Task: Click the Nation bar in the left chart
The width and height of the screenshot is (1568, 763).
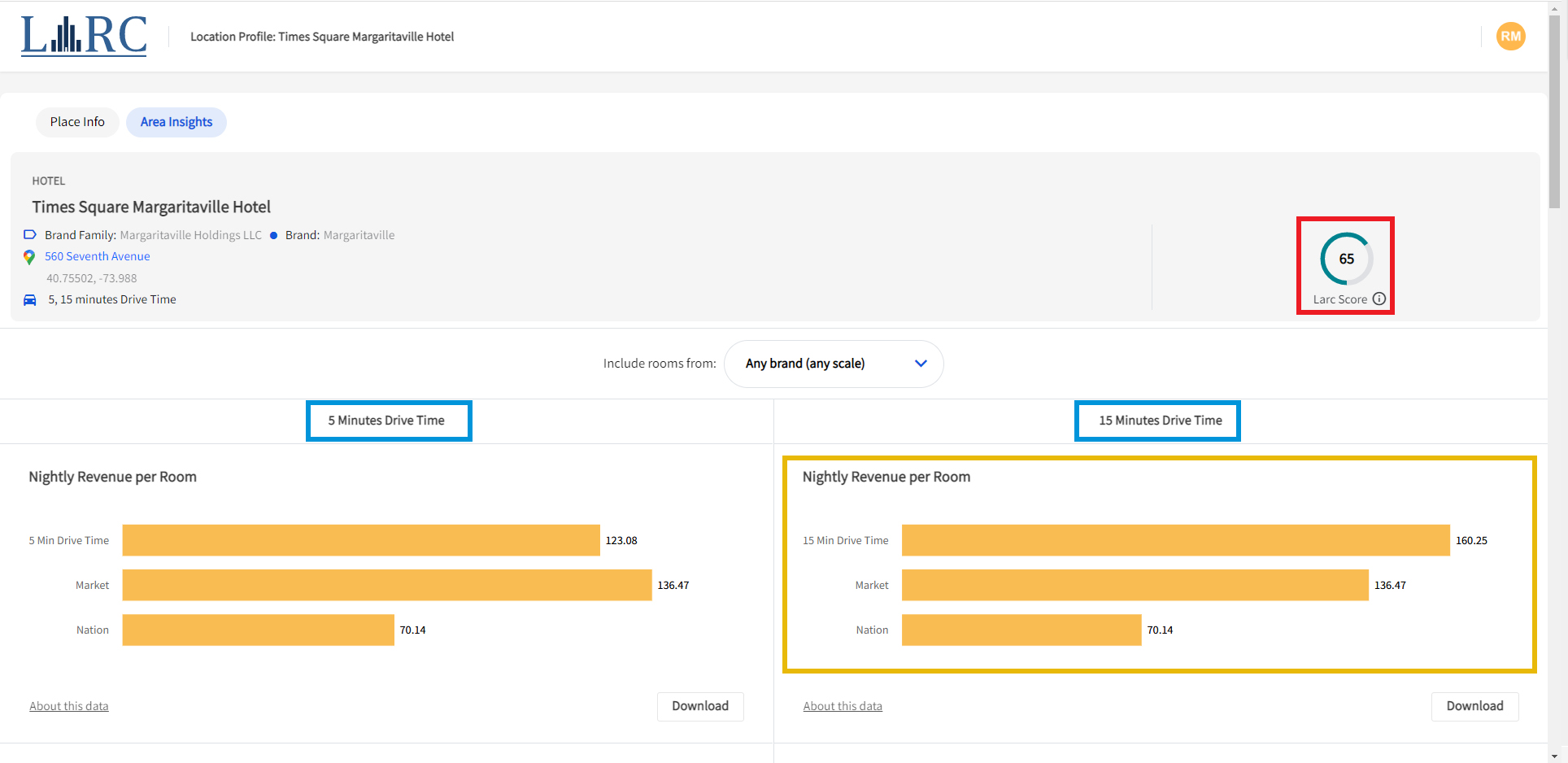Action: coord(258,630)
